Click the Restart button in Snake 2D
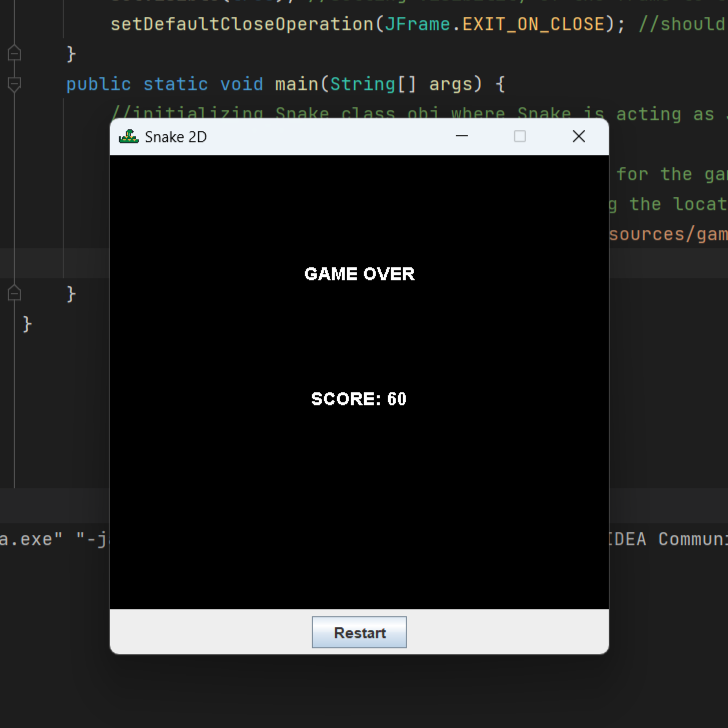 click(359, 632)
